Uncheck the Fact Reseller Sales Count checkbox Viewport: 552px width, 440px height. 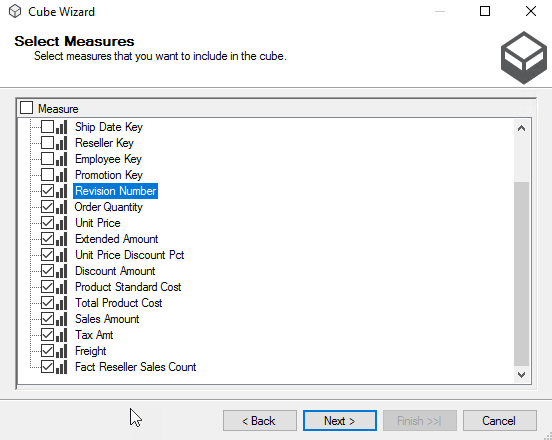[48, 367]
